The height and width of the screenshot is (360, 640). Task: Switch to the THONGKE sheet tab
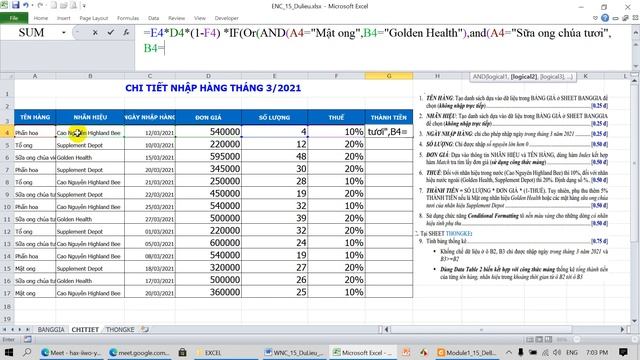pos(120,329)
